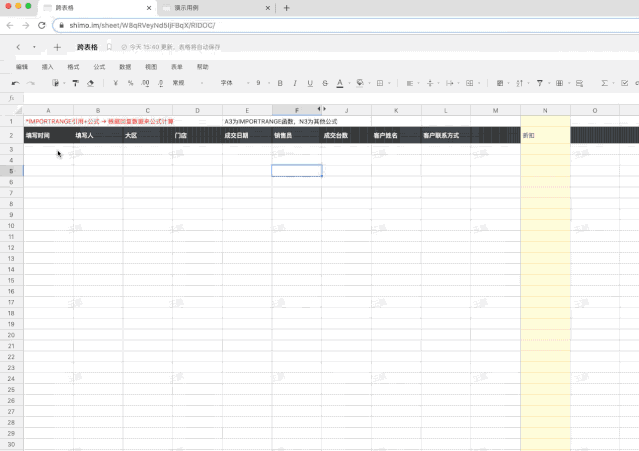Viewport: 639px width, 451px height.
Task: Open a new browser tab
Action: (x=286, y=8)
